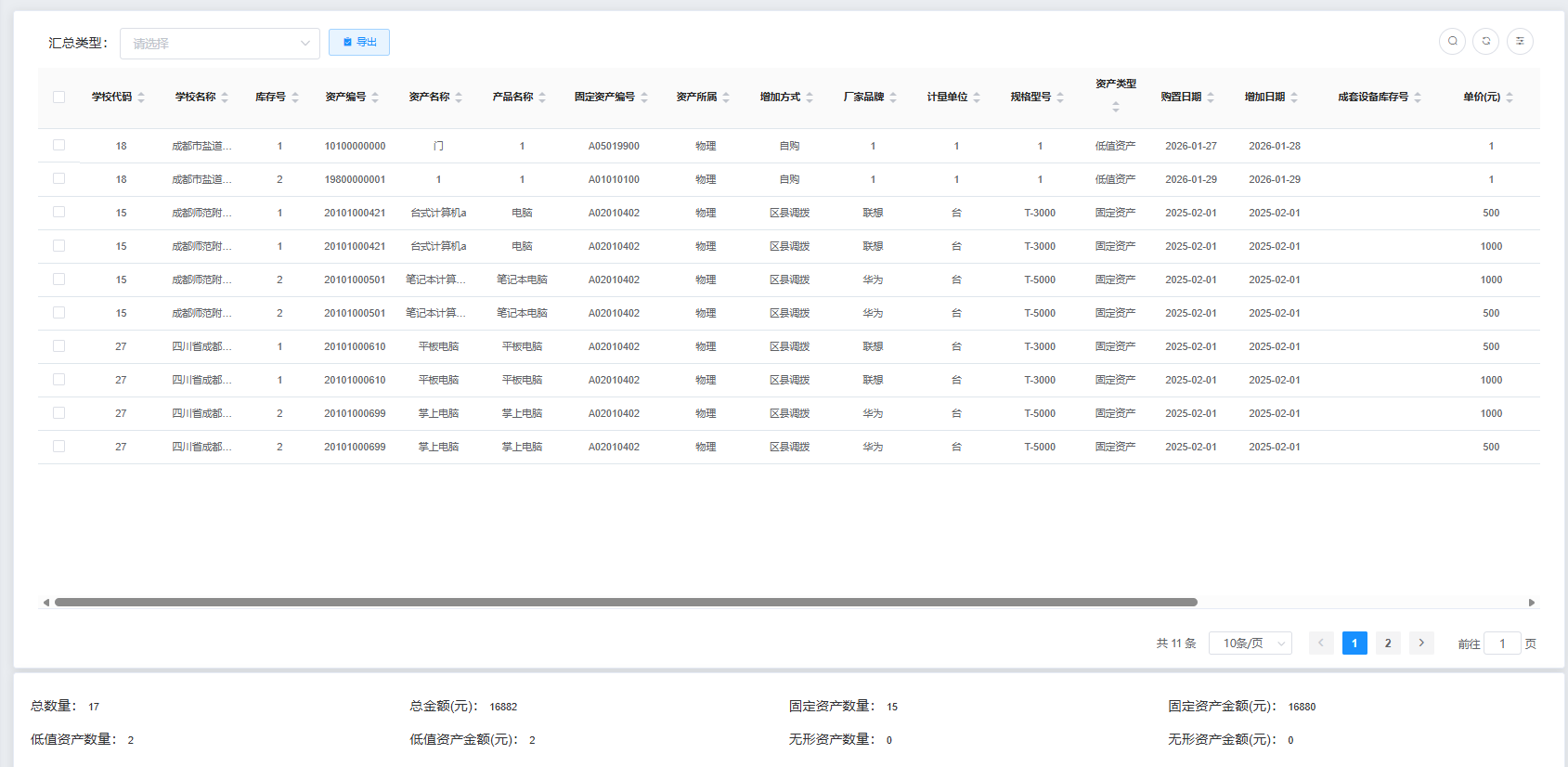Sort by 学校代码 column caret
The width and height of the screenshot is (1568, 767).
[141, 97]
